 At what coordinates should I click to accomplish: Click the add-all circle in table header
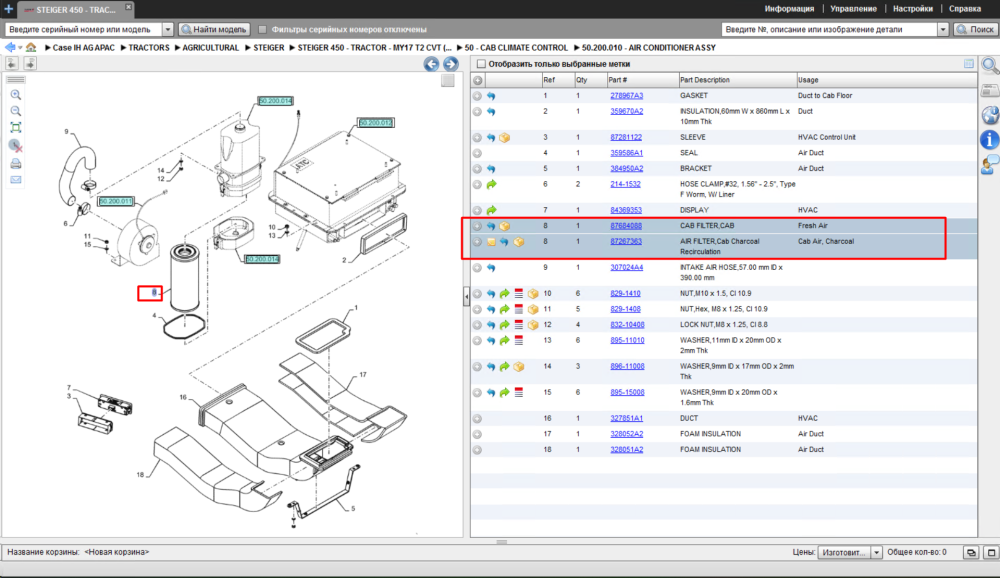(478, 80)
